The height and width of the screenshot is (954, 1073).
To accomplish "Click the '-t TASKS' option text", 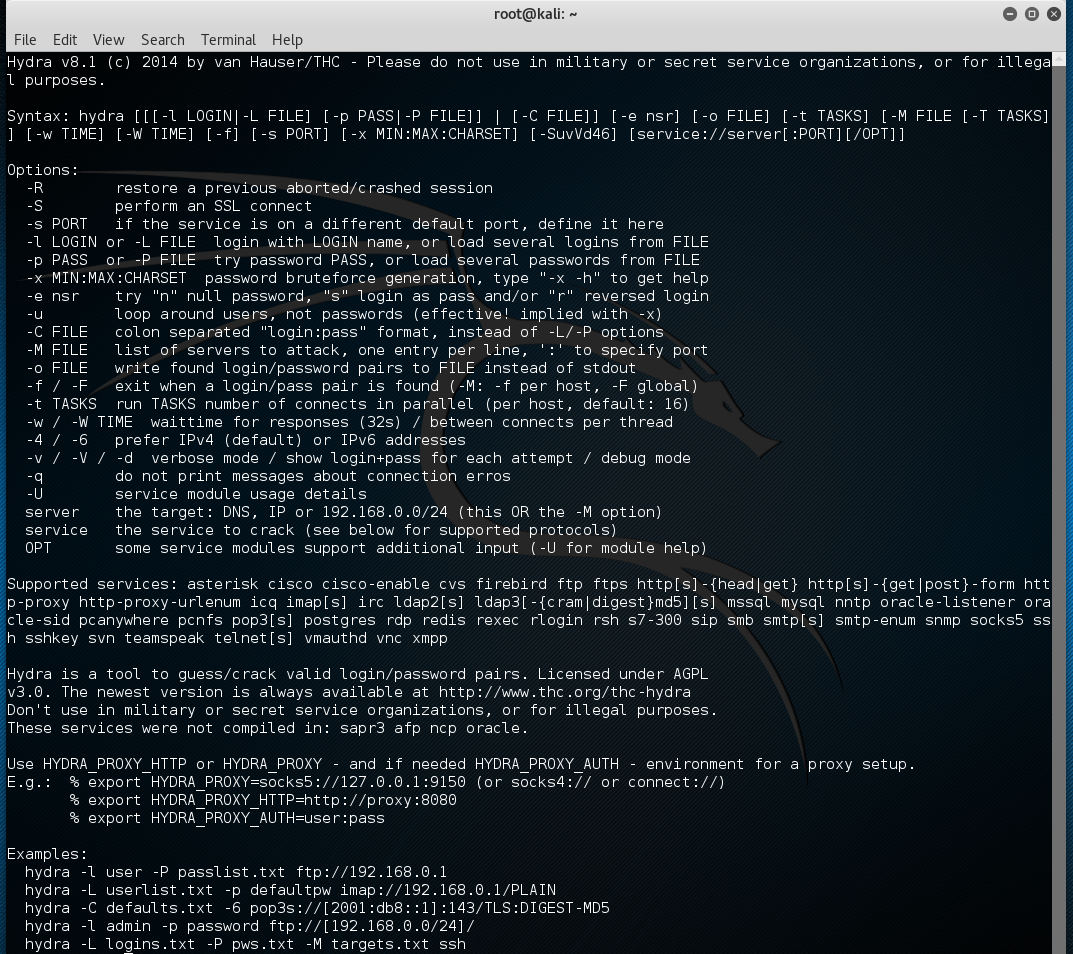I will coord(61,404).
